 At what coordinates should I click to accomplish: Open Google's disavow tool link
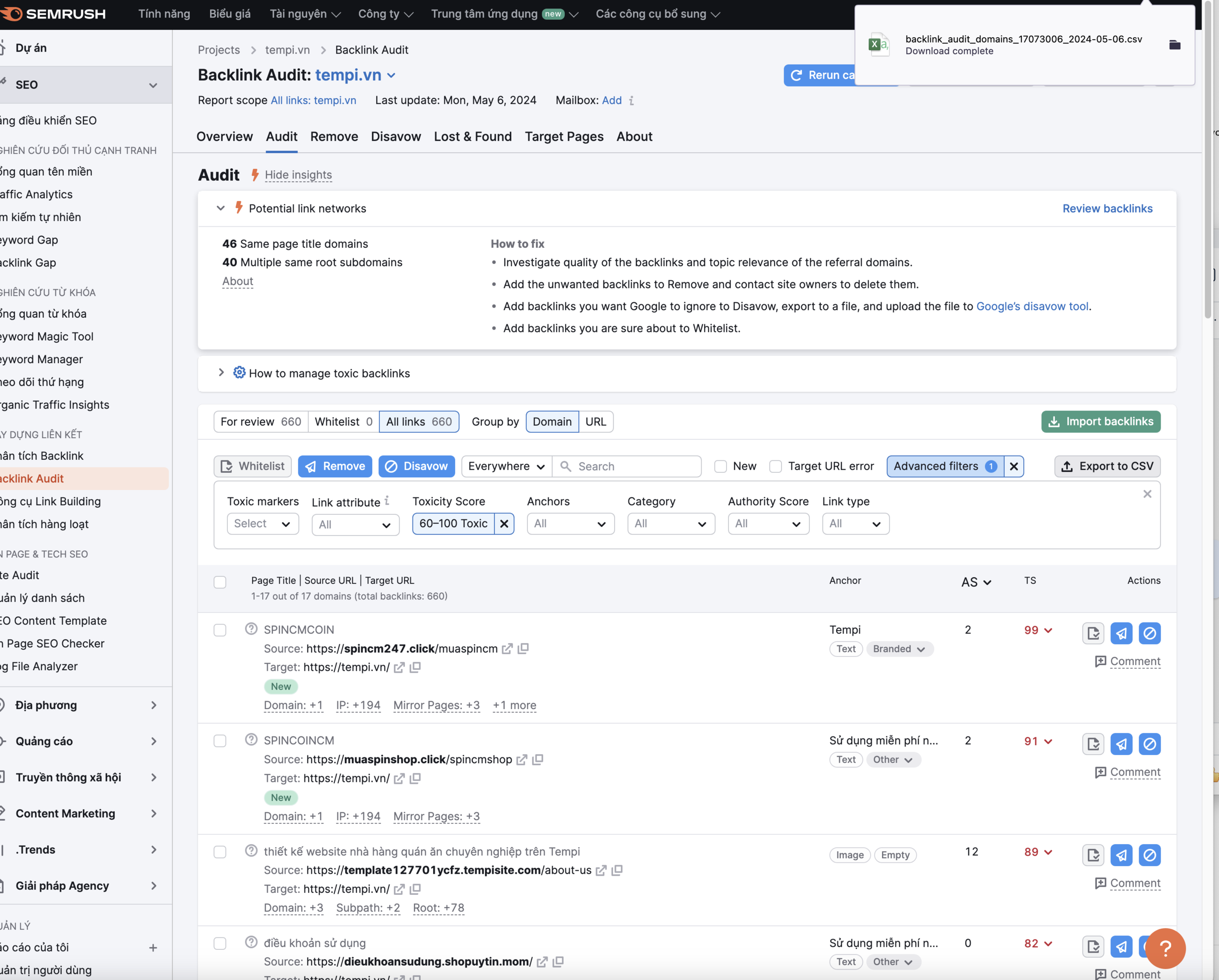[1032, 306]
